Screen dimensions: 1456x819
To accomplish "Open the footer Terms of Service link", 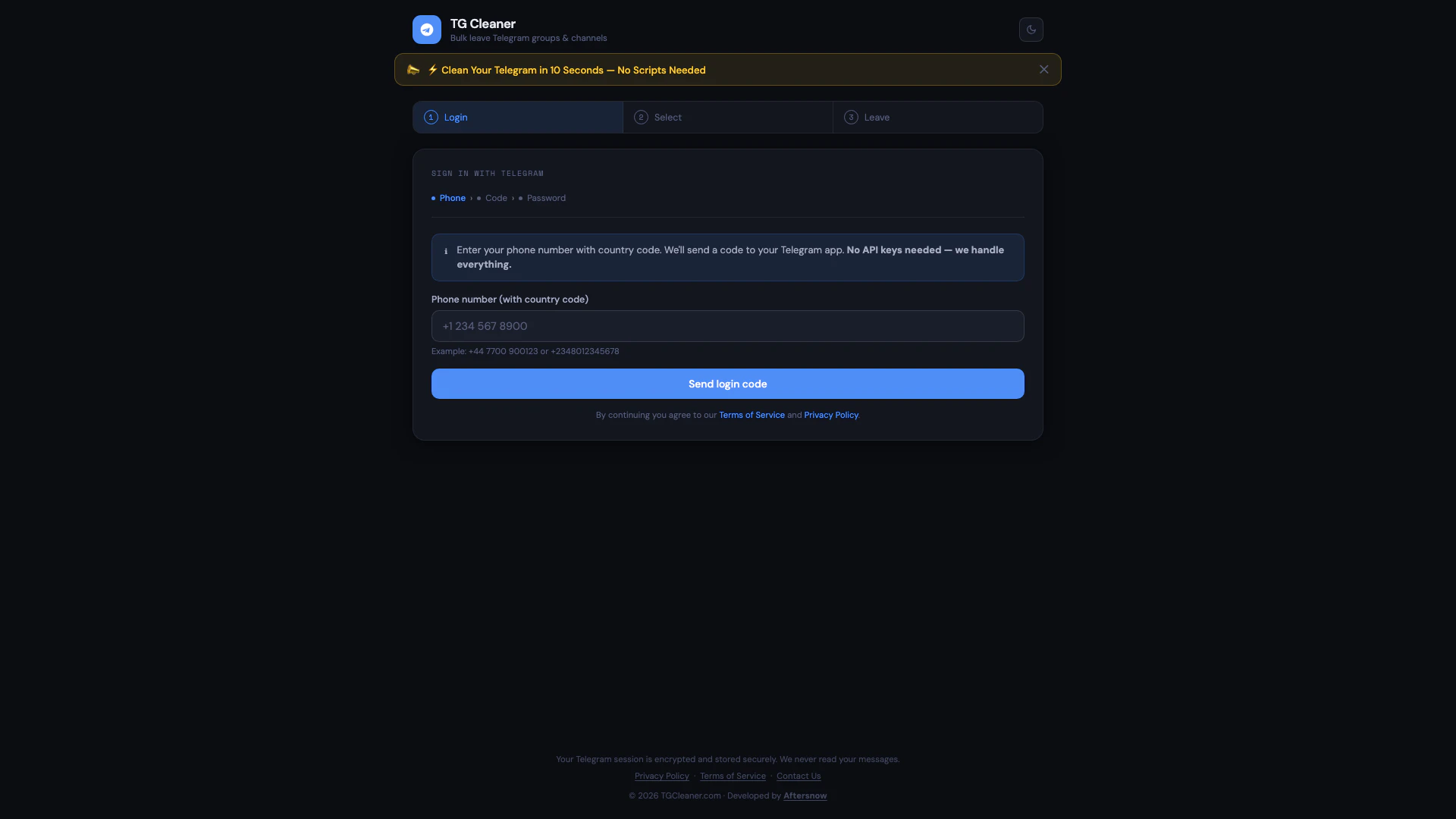I will [733, 776].
